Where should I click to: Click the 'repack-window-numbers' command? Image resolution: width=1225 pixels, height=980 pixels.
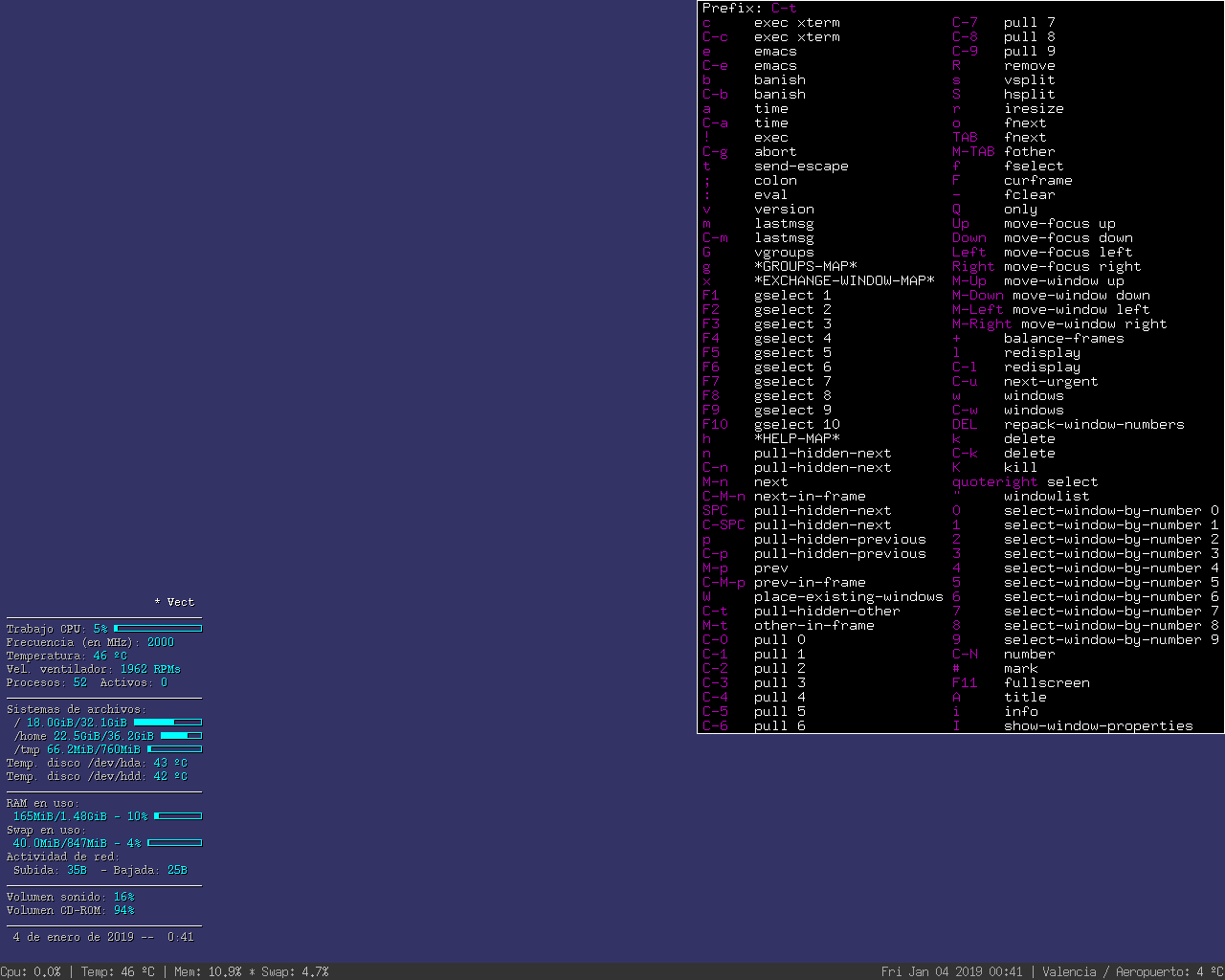[x=1094, y=424]
